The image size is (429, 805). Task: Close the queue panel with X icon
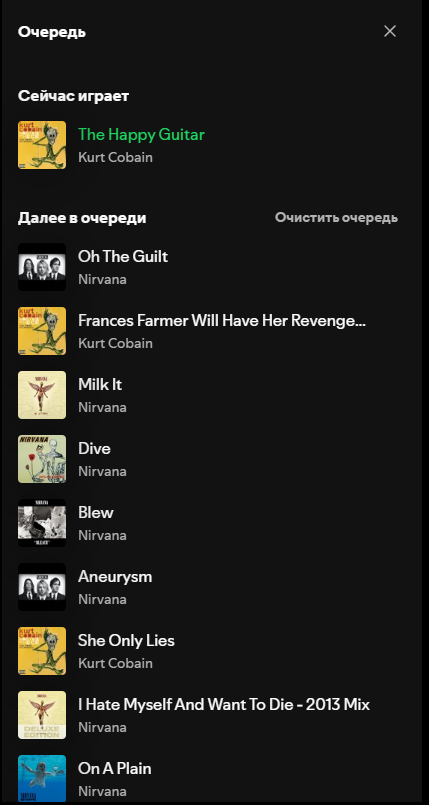(x=390, y=31)
